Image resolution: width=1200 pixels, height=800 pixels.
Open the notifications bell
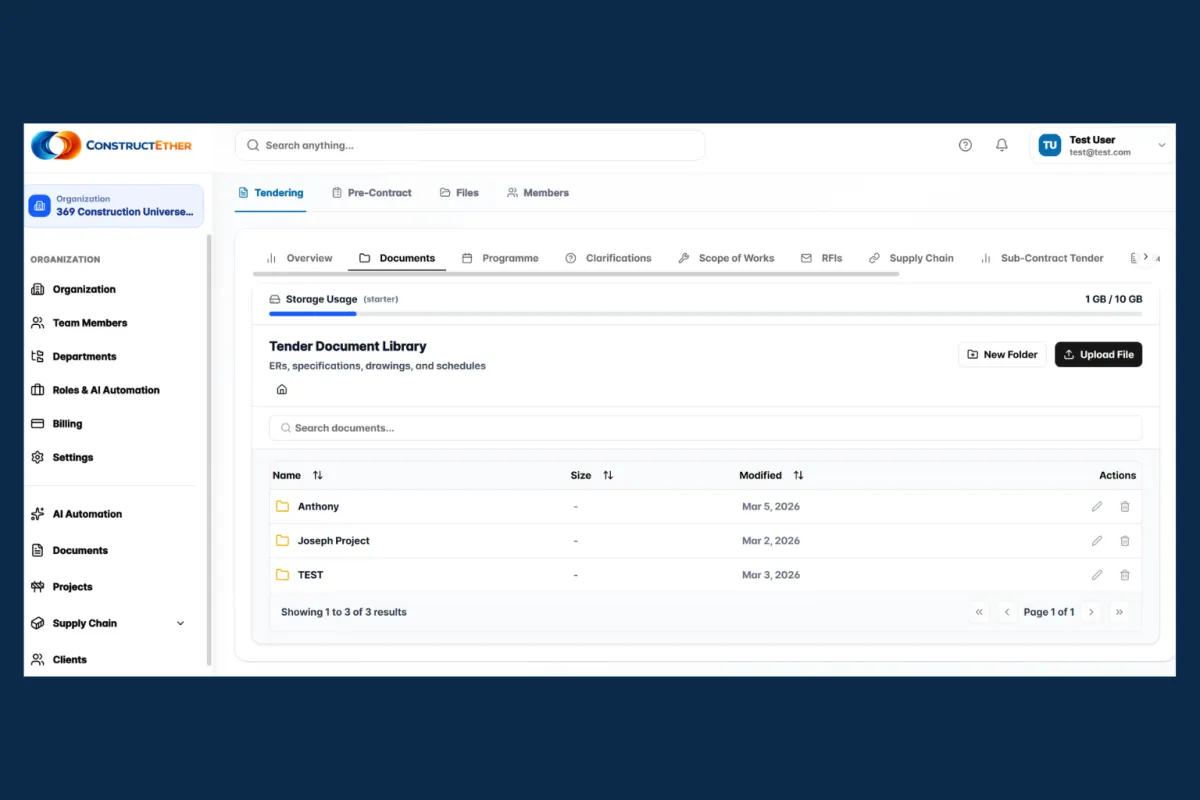1001,145
